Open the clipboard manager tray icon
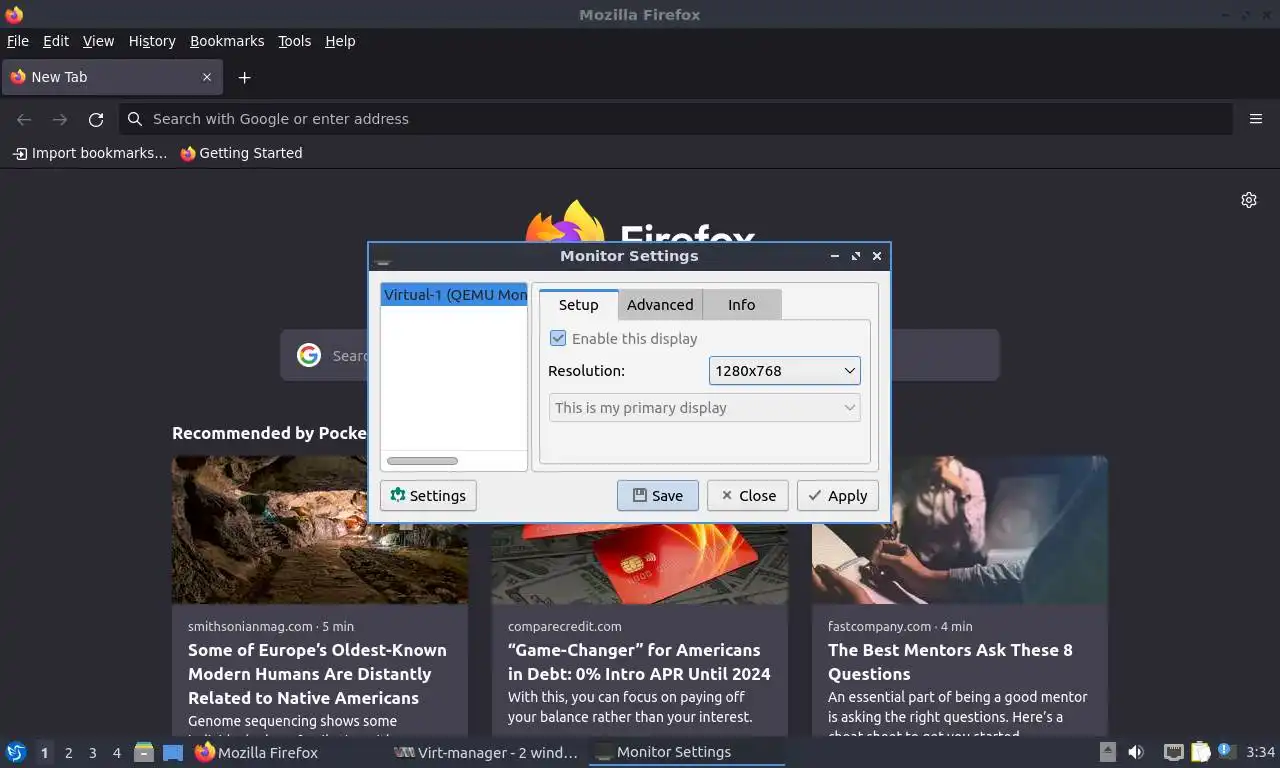This screenshot has width=1280, height=768. [x=1200, y=752]
